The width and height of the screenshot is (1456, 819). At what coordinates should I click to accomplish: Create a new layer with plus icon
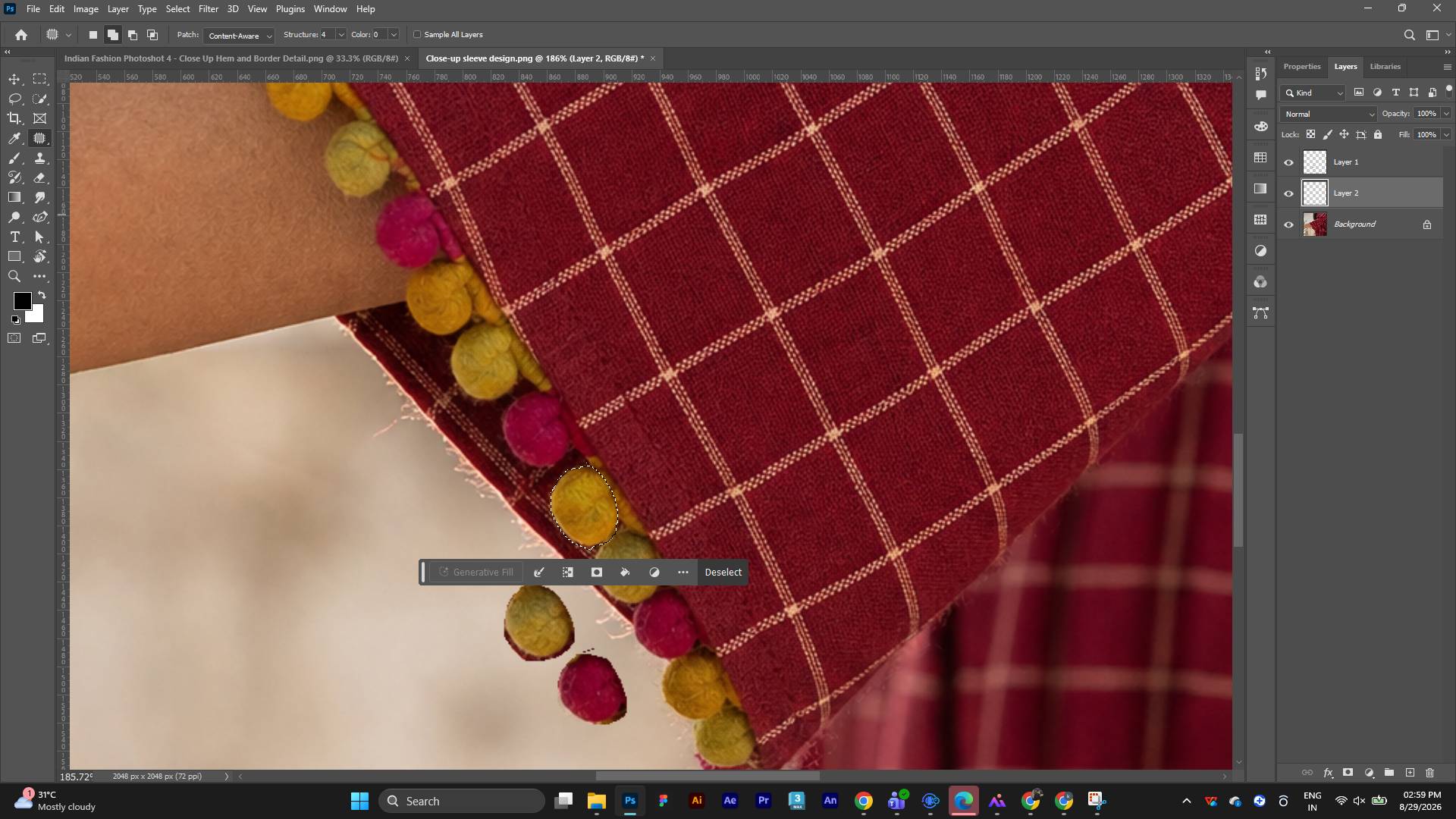click(x=1410, y=773)
